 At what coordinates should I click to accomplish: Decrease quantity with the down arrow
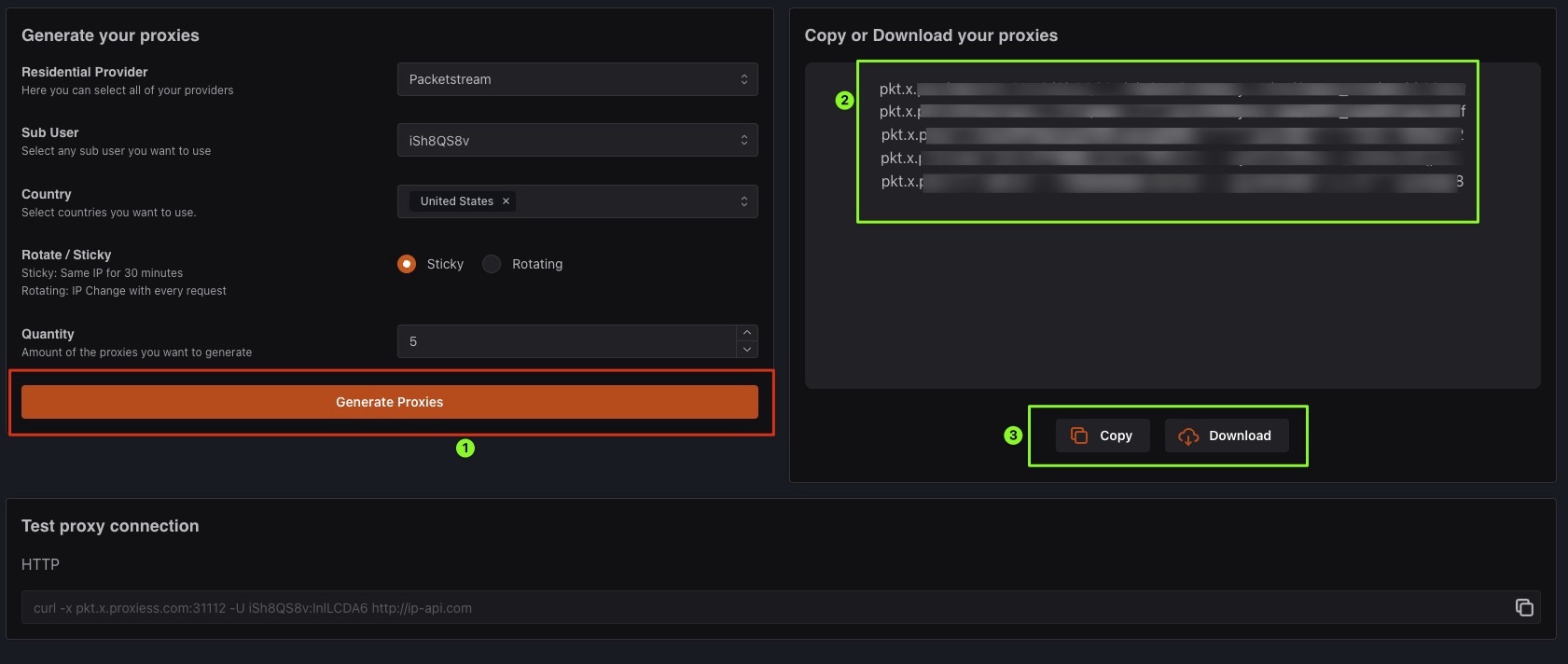pos(746,350)
